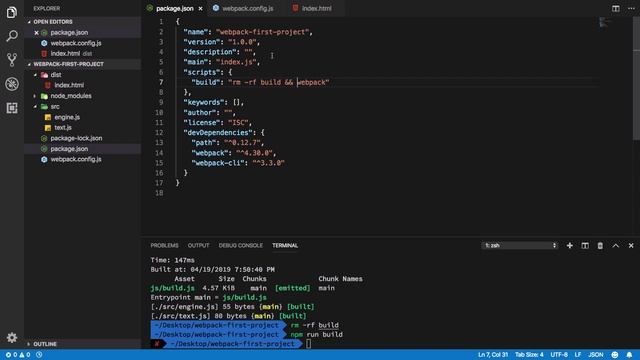640x360 pixels.
Task: Split the terminal panel
Action: point(585,245)
